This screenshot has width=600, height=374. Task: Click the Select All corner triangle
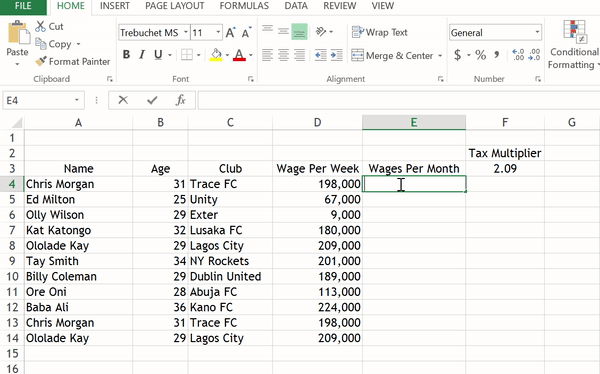(x=16, y=122)
